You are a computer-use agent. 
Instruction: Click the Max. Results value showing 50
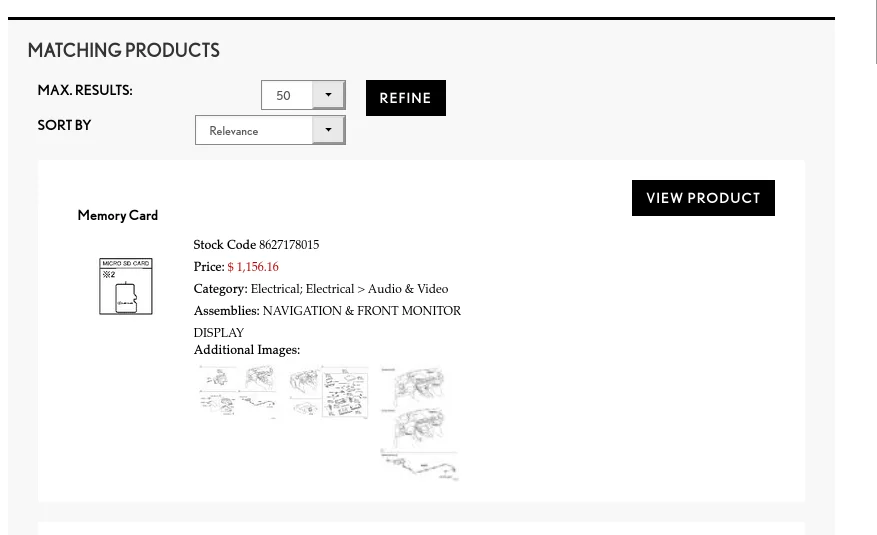[286, 96]
